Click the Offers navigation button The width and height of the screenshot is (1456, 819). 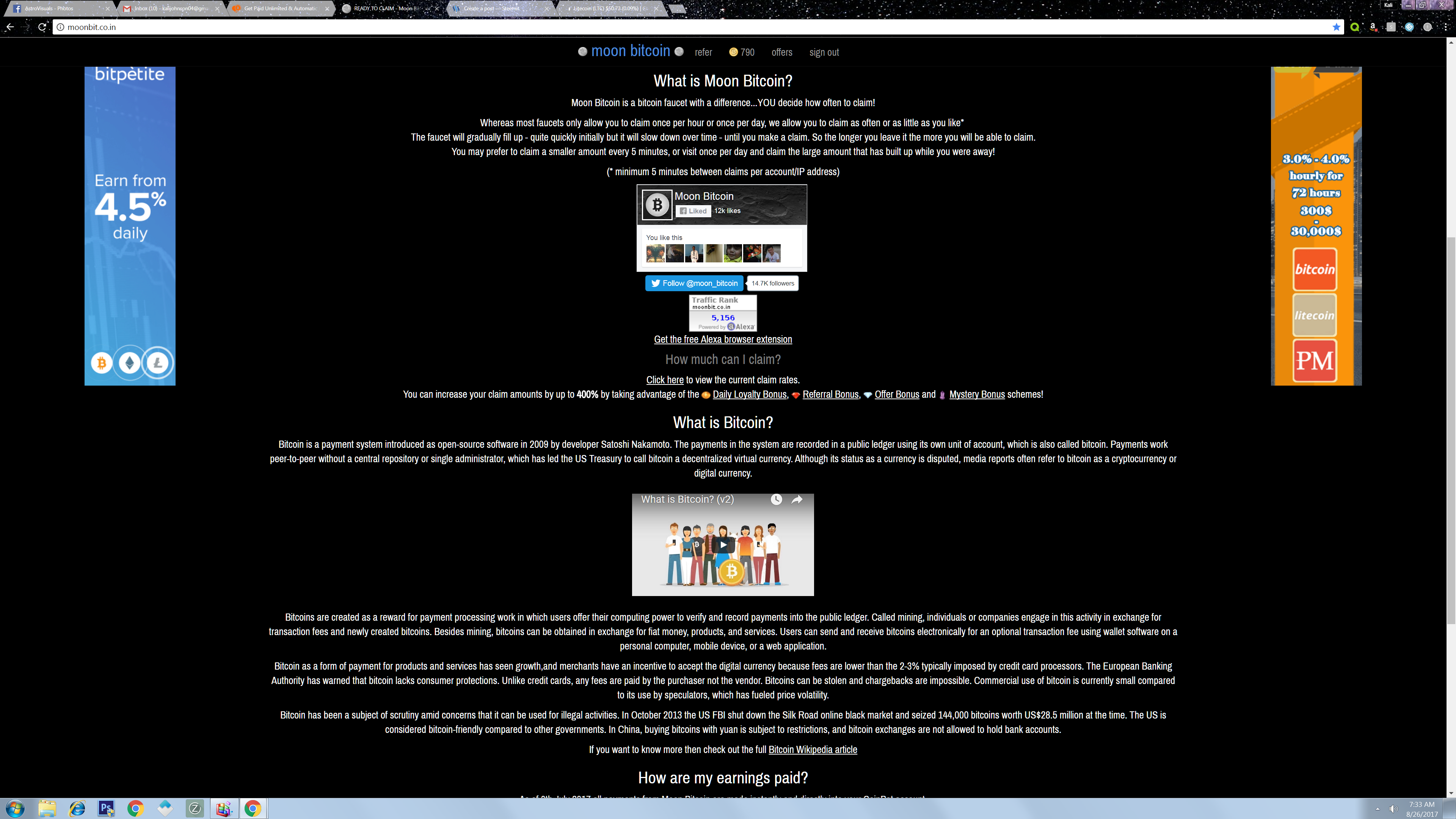[x=781, y=52]
